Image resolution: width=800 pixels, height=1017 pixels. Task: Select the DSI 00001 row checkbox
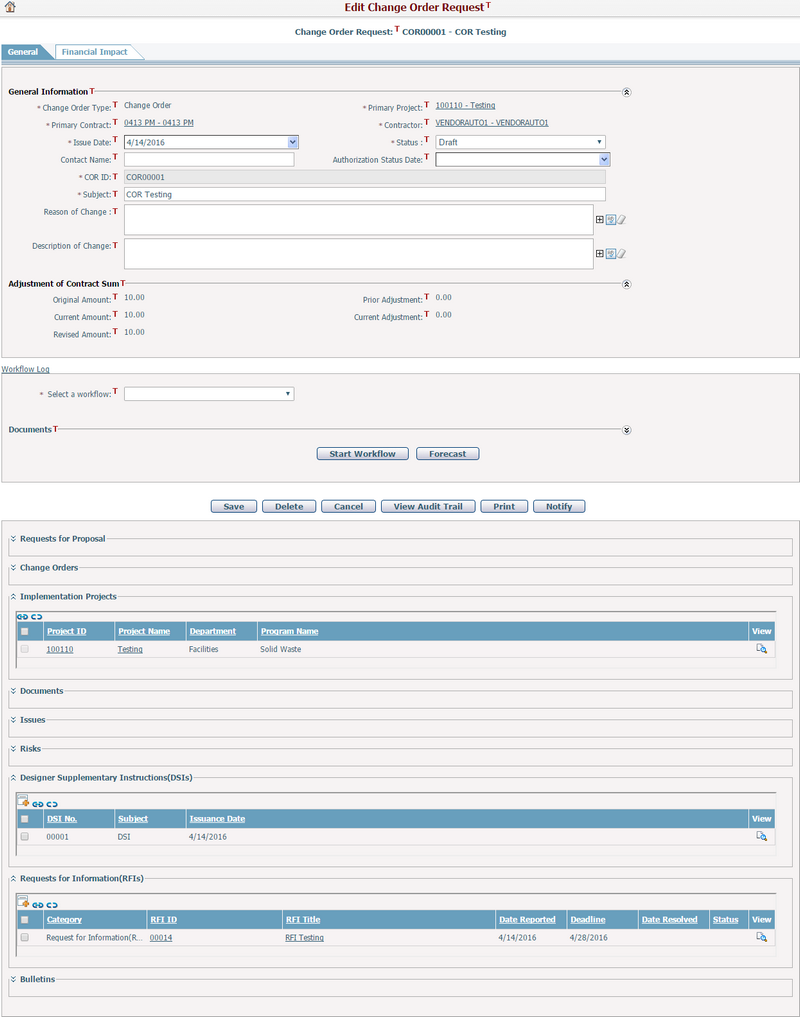[25, 836]
